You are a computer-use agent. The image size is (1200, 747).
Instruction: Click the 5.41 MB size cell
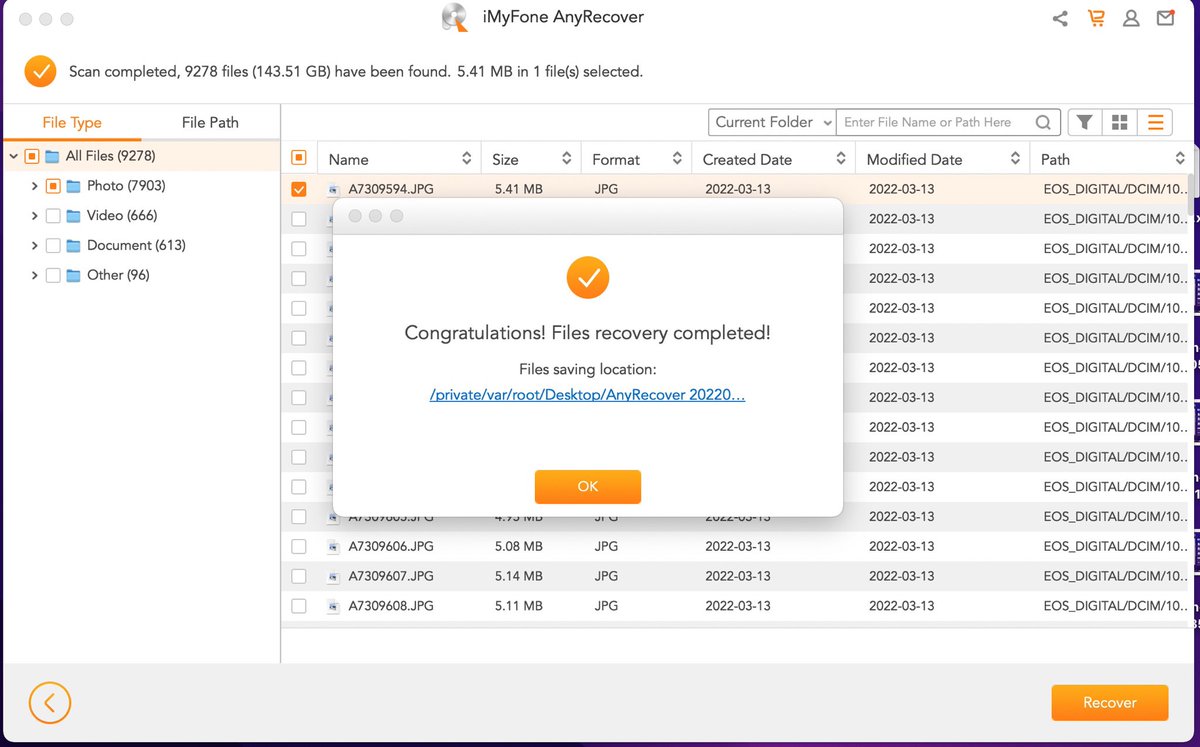pos(519,189)
